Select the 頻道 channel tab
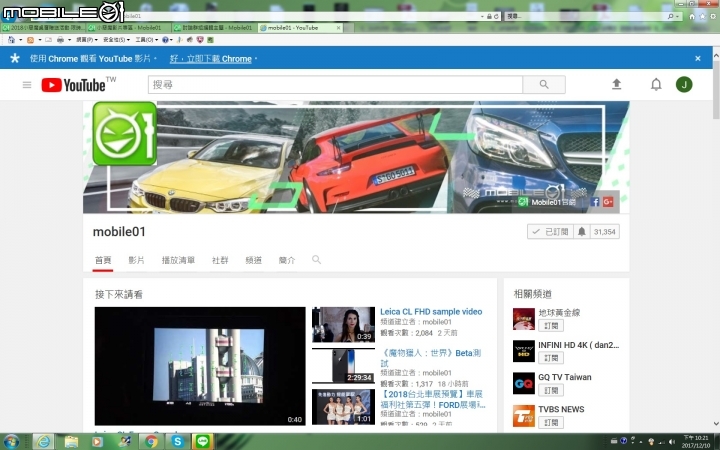 (253, 260)
